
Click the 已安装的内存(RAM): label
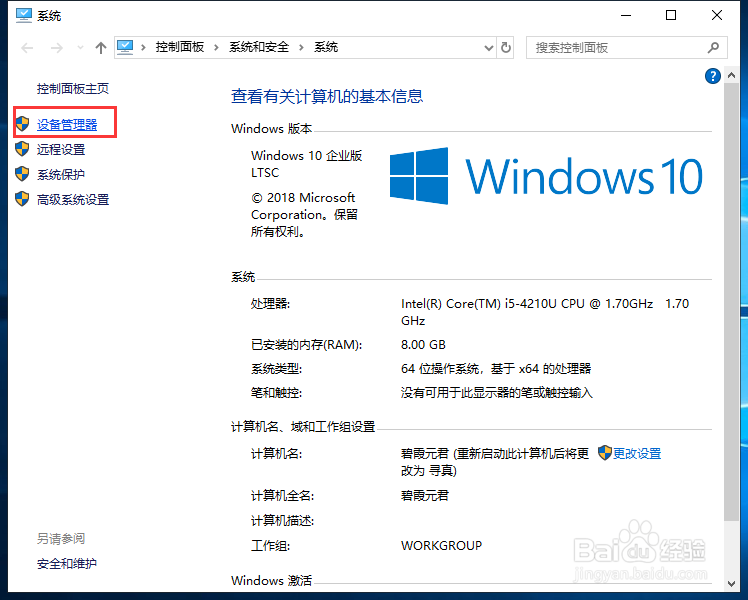[x=306, y=345]
